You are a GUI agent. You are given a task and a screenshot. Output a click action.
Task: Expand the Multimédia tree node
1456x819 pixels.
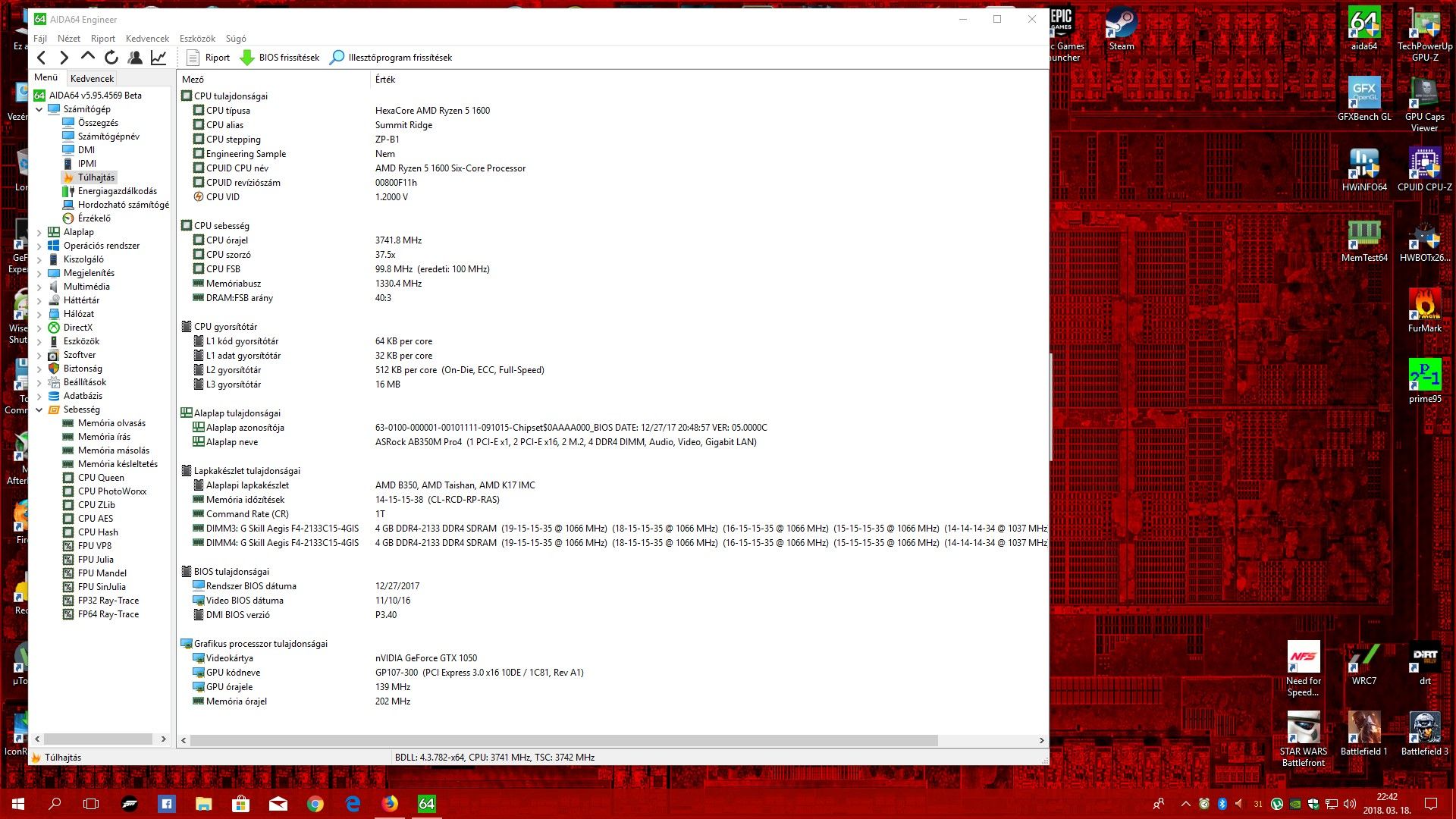click(39, 287)
